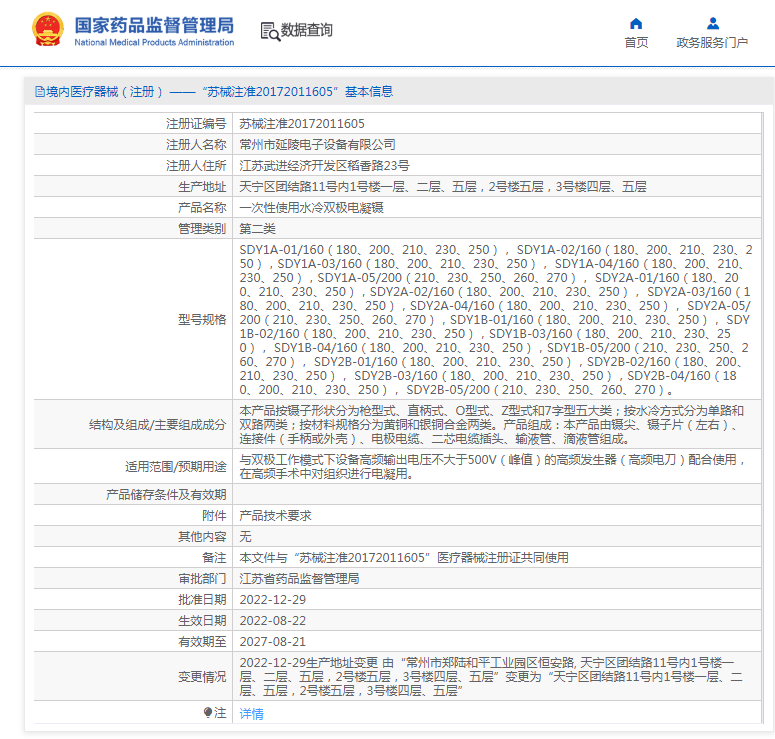Click the 首页 home icon
The image size is (775, 739).
coord(636,24)
